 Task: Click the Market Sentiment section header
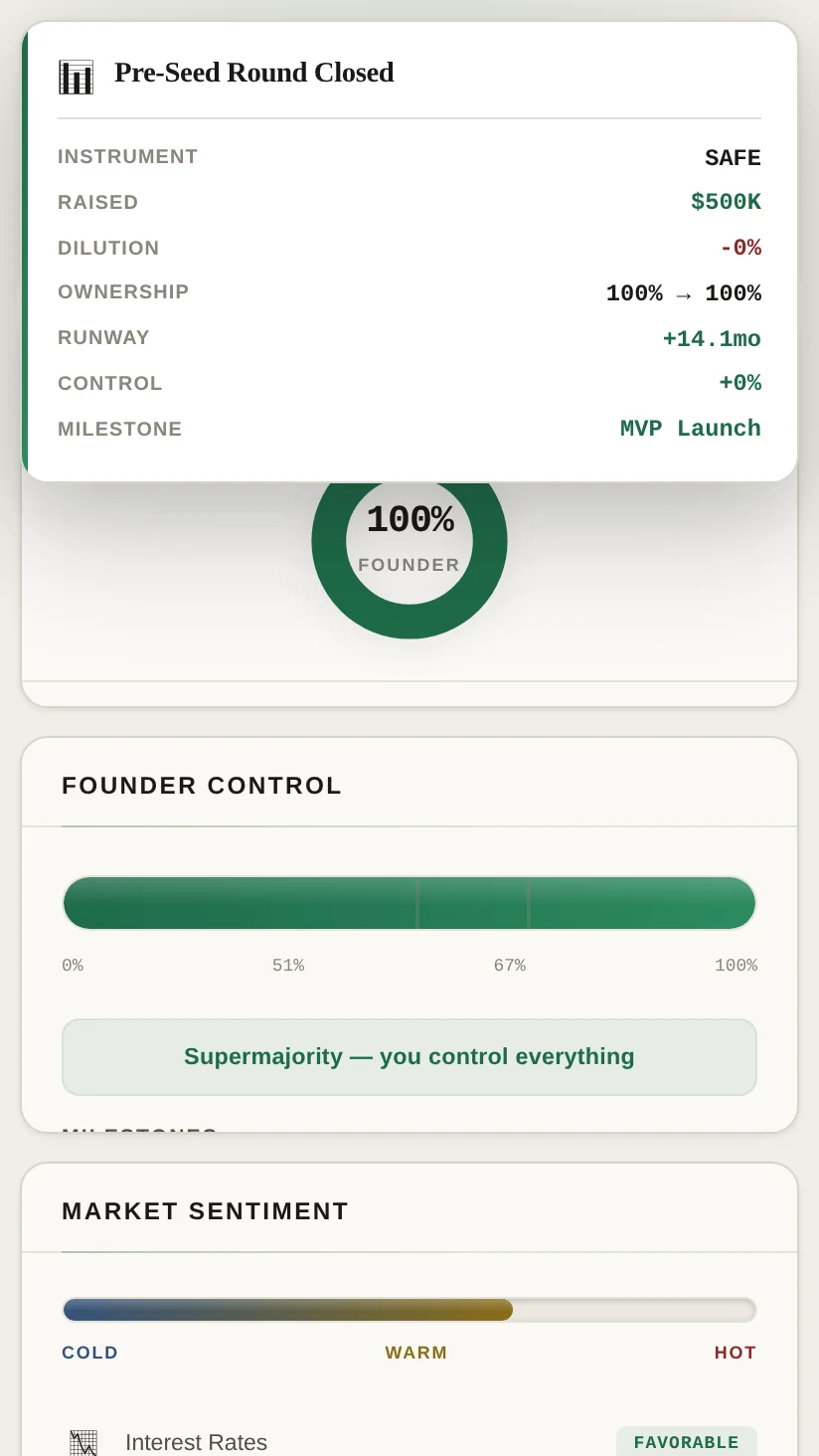pos(205,1211)
